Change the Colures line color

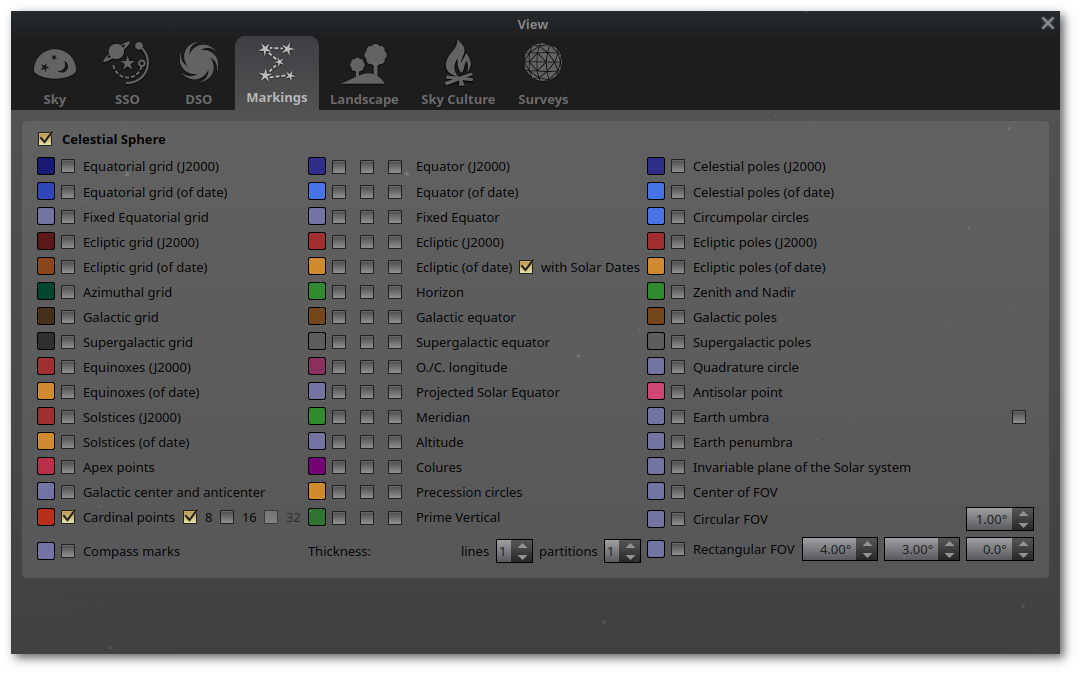click(x=317, y=467)
